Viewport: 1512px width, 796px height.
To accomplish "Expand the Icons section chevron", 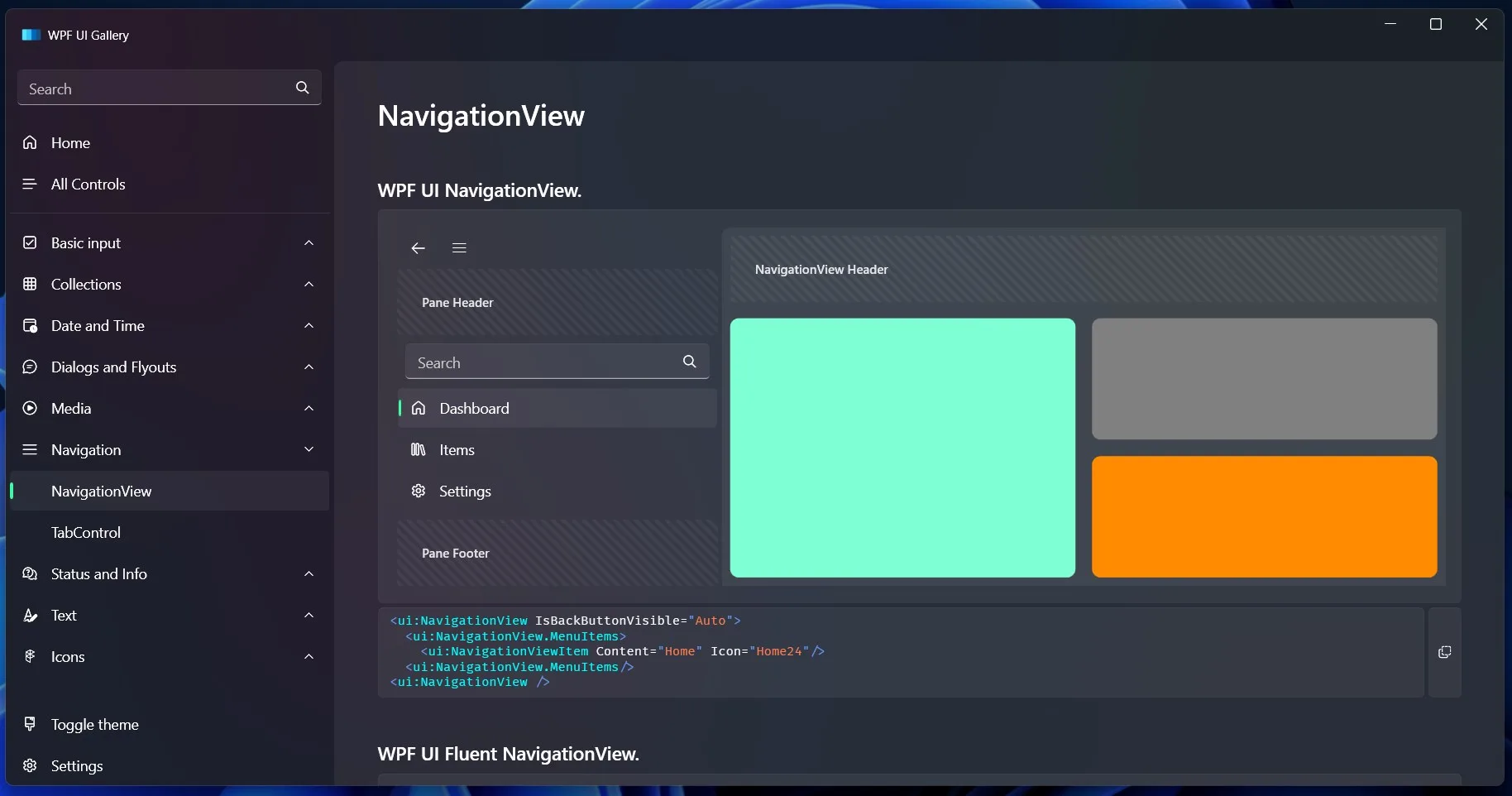I will (x=309, y=656).
